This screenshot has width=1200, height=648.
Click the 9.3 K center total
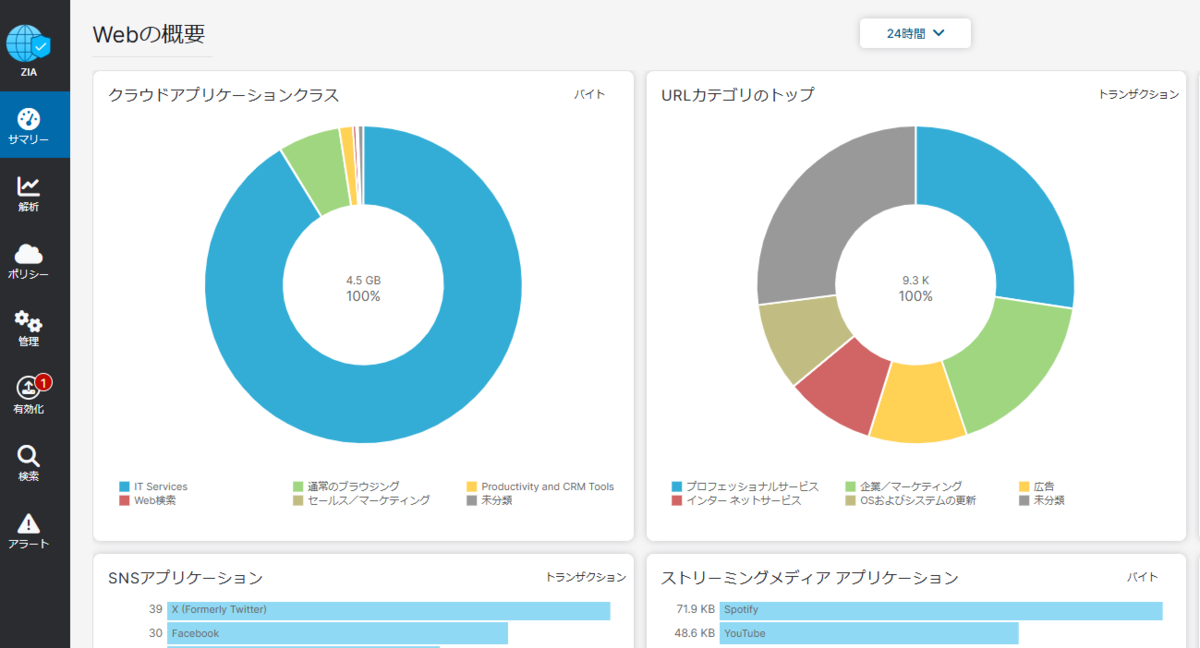coord(916,280)
